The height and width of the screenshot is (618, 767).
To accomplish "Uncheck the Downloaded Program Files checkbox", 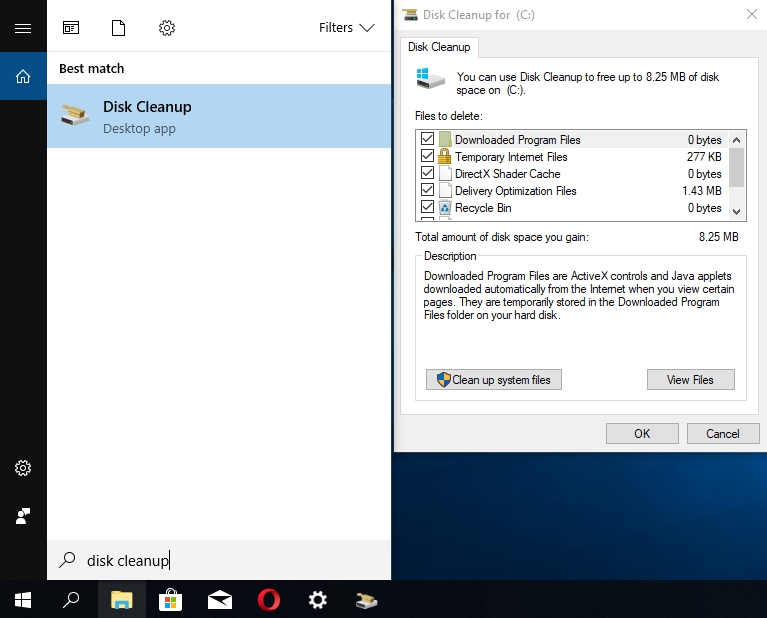I will (x=428, y=140).
